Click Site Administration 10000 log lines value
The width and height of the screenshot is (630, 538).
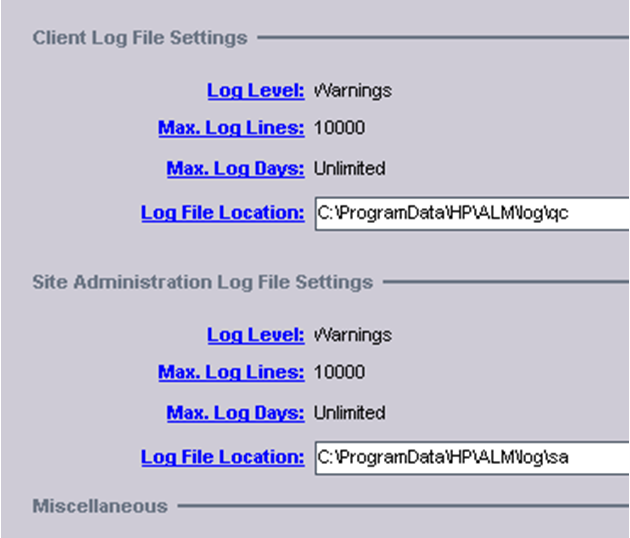click(x=339, y=372)
